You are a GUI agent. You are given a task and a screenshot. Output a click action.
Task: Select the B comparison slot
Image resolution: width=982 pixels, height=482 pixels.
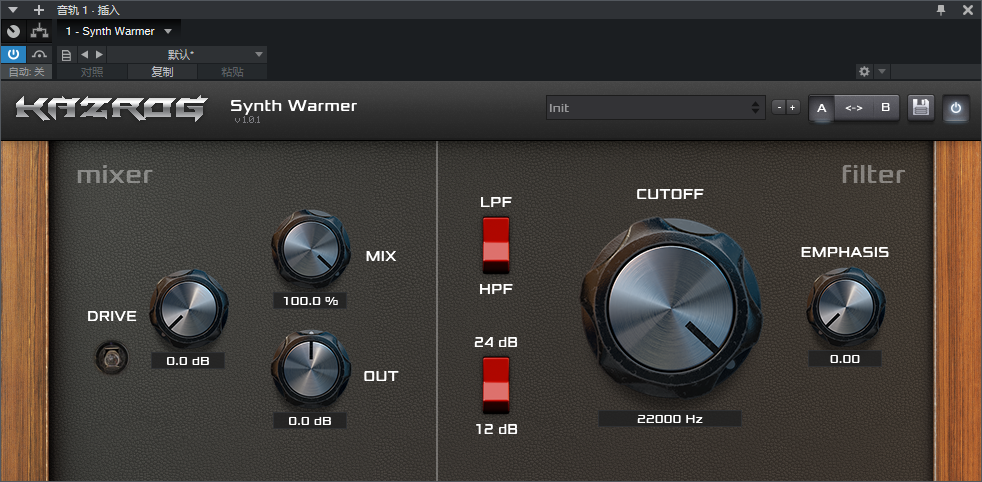(886, 108)
